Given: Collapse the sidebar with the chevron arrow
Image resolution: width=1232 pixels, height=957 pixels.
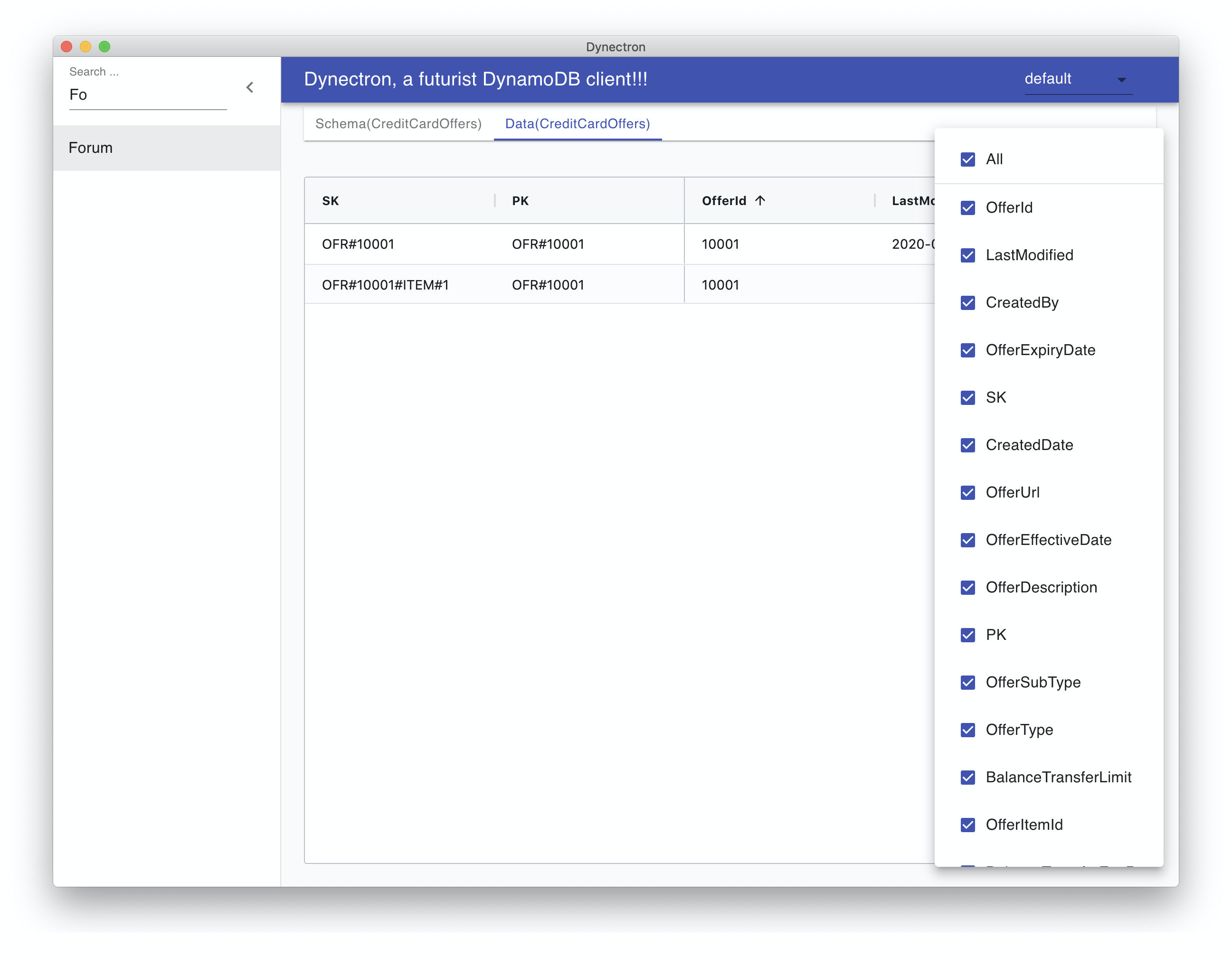Looking at the screenshot, I should pyautogui.click(x=250, y=87).
